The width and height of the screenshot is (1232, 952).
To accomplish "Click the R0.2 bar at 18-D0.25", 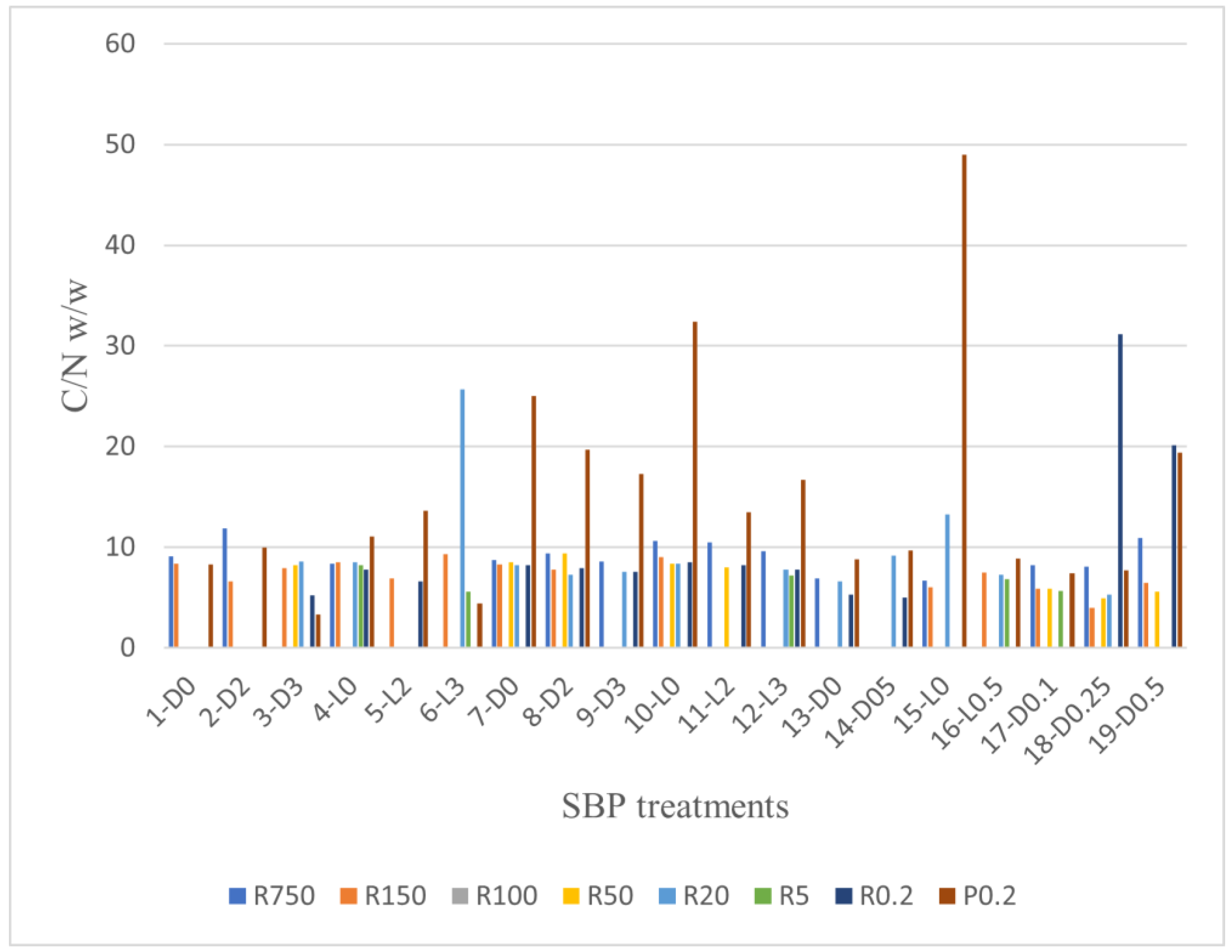I will tap(1120, 491).
